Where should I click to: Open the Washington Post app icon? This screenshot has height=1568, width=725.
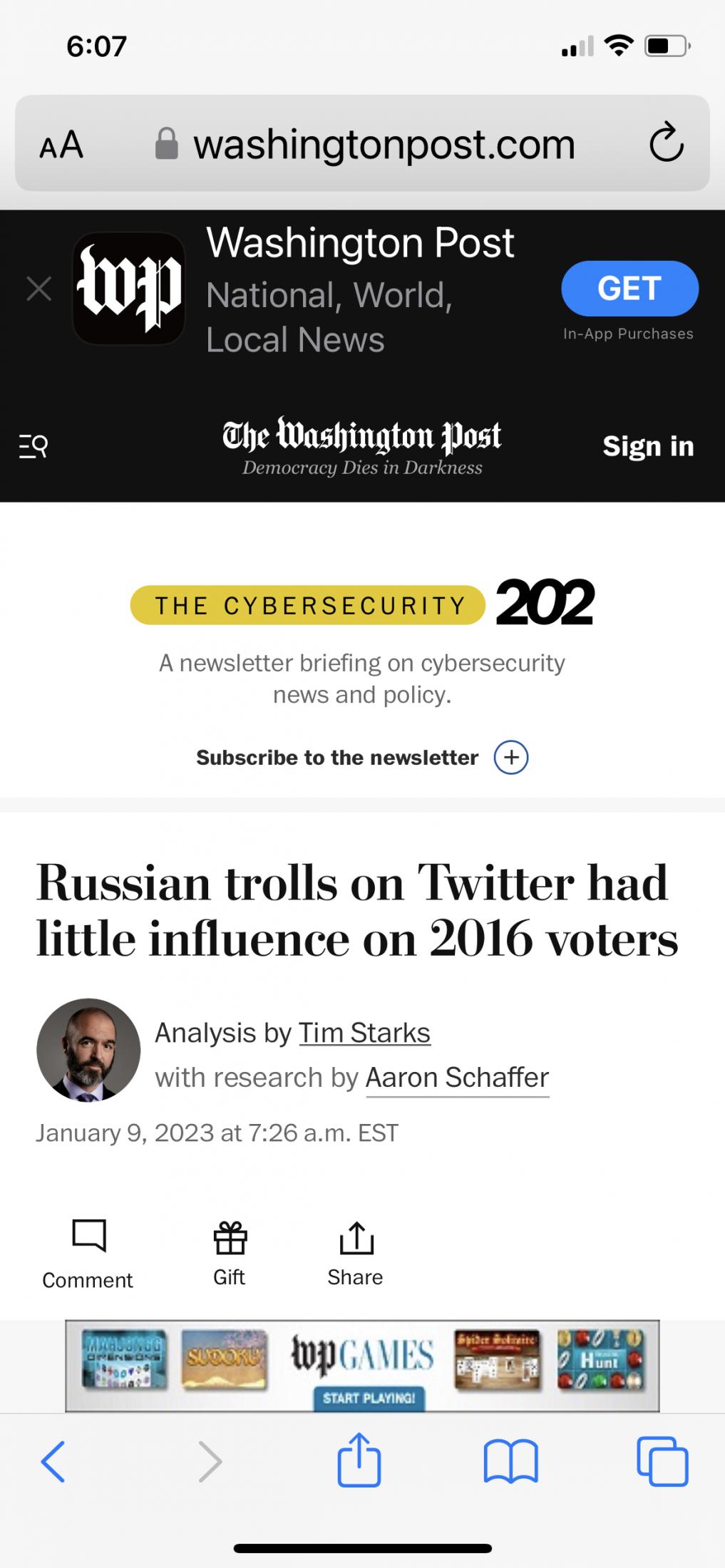pyautogui.click(x=129, y=289)
